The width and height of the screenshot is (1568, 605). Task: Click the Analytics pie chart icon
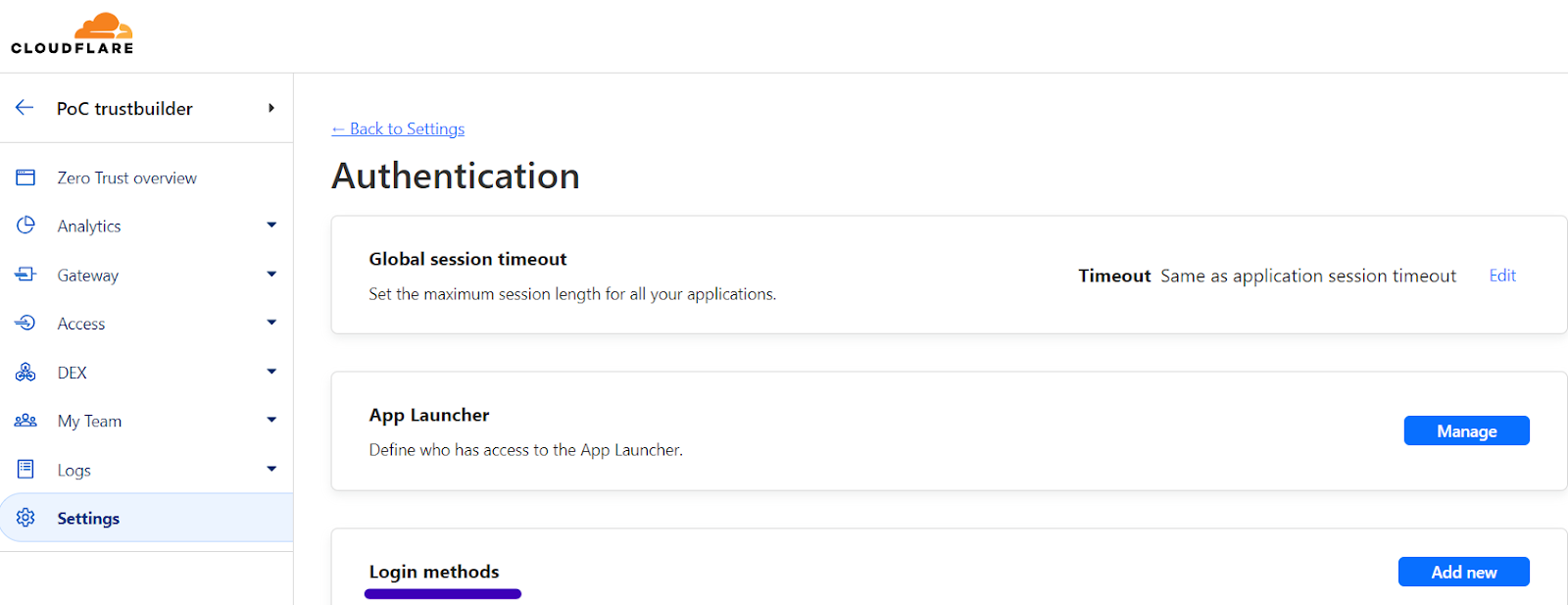[x=25, y=226]
